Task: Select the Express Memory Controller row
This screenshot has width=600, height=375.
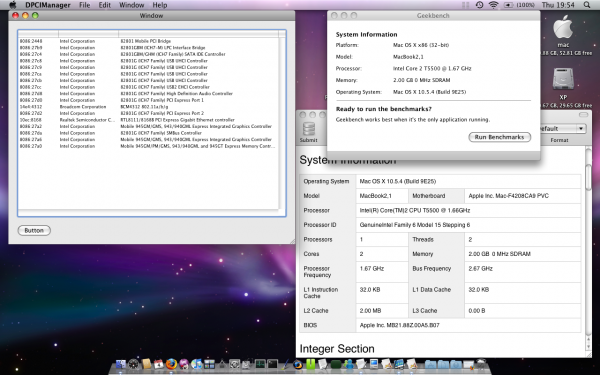Action: (x=148, y=146)
